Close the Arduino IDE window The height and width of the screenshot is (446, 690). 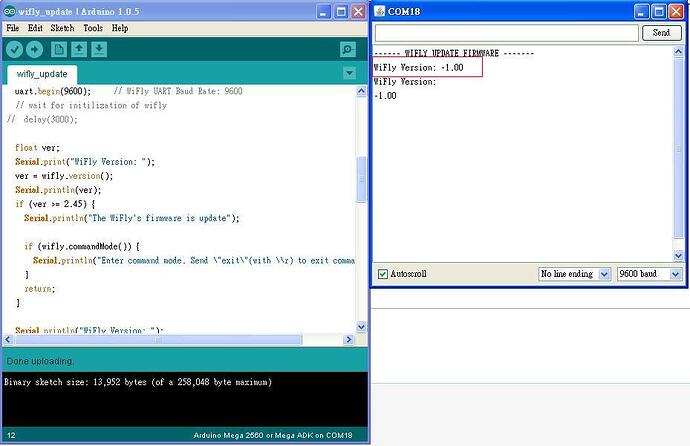(359, 12)
